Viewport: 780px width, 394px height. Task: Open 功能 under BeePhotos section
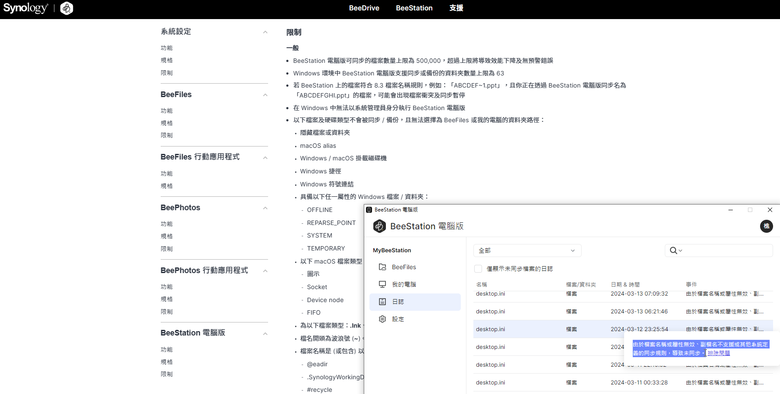pyautogui.click(x=167, y=224)
